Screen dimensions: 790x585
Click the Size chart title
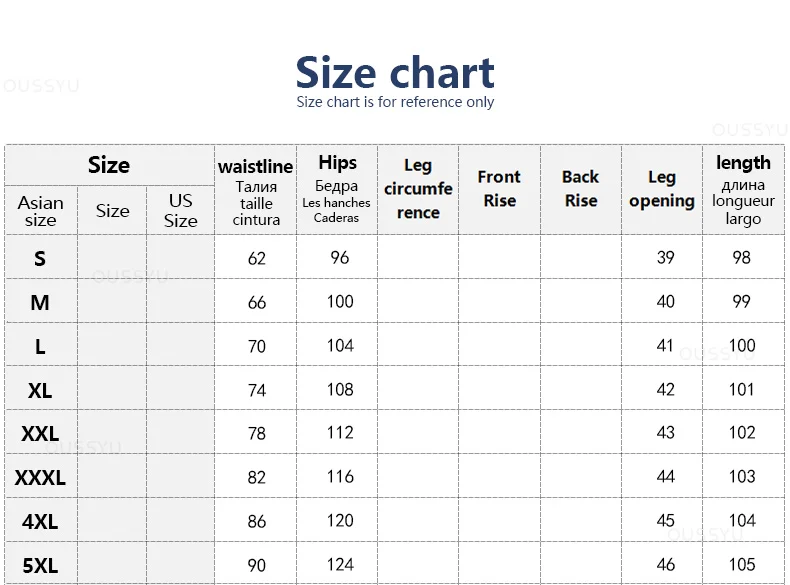(394, 73)
